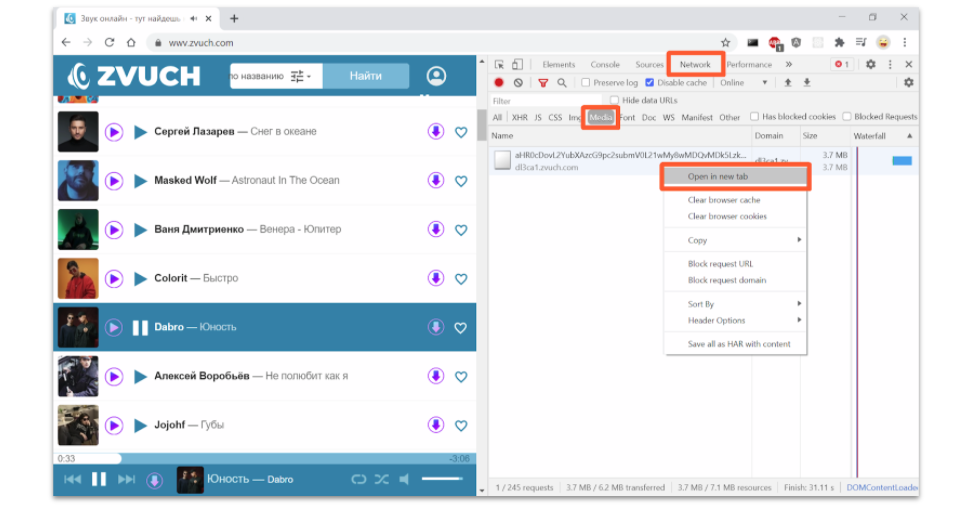Toggle shuffle in the player bar

coord(381,479)
